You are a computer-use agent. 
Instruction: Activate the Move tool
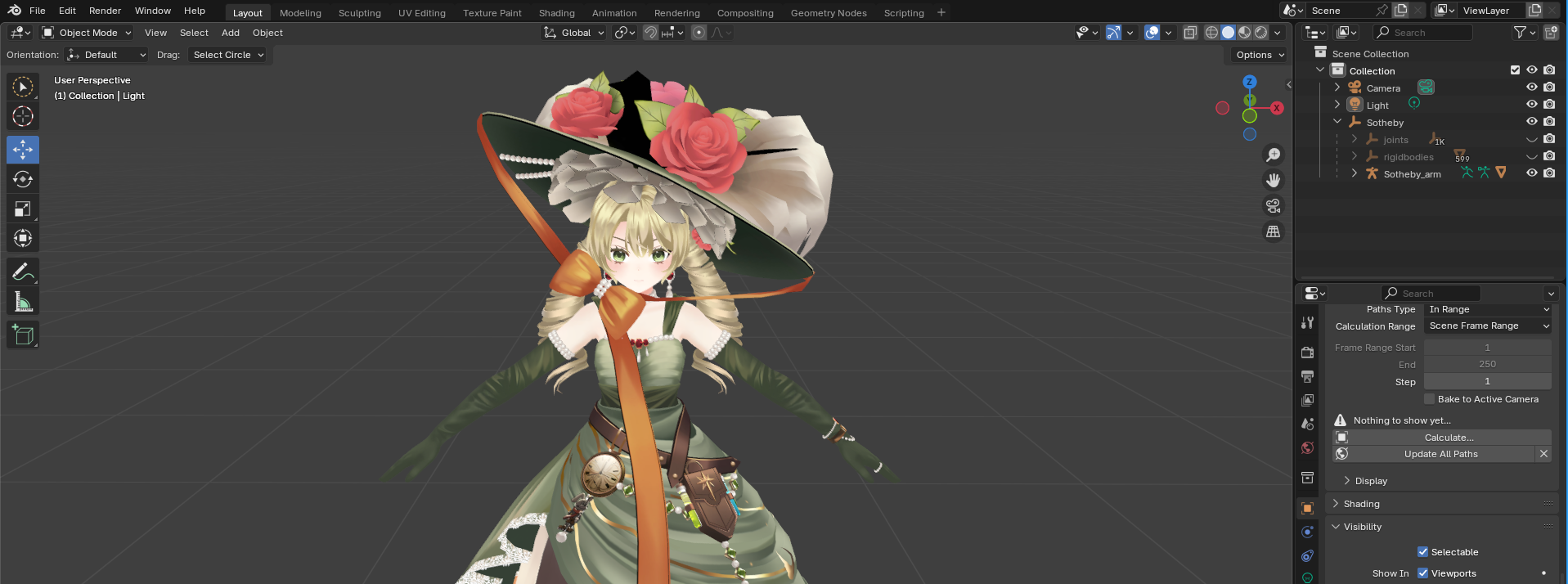[x=23, y=150]
